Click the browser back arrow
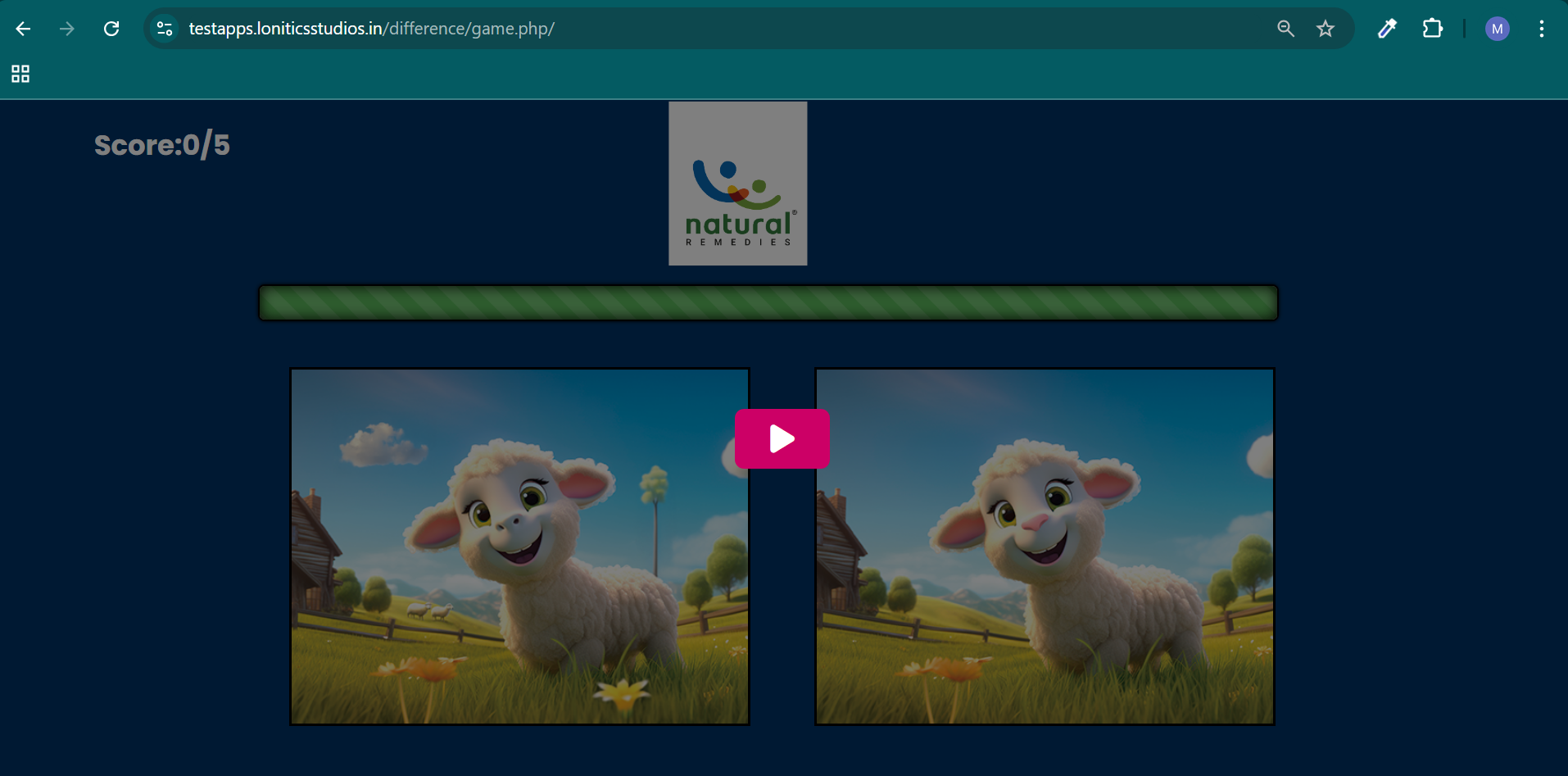1568x776 pixels. [x=23, y=29]
